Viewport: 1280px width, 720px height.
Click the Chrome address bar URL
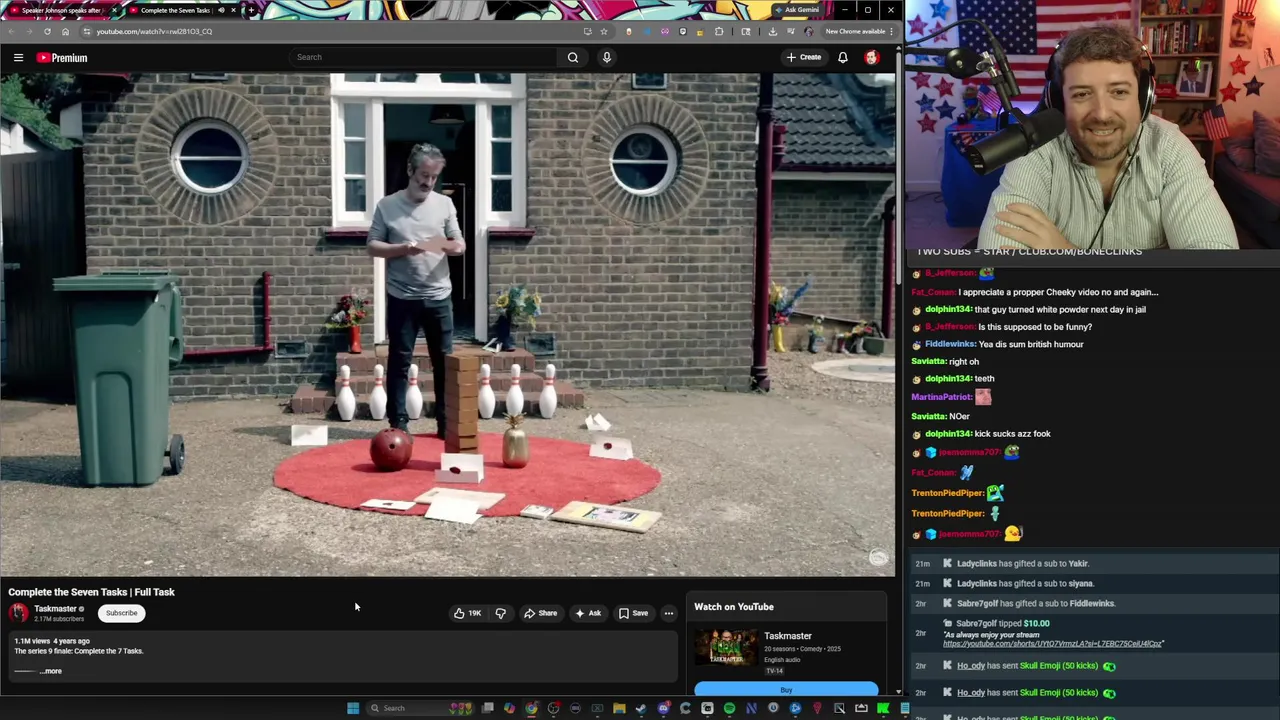154,31
